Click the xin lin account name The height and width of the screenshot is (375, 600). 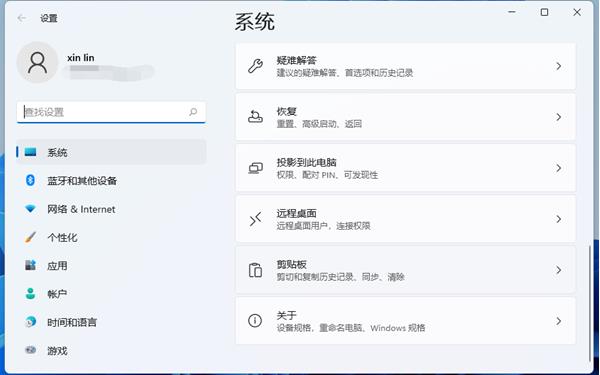[x=81, y=58]
